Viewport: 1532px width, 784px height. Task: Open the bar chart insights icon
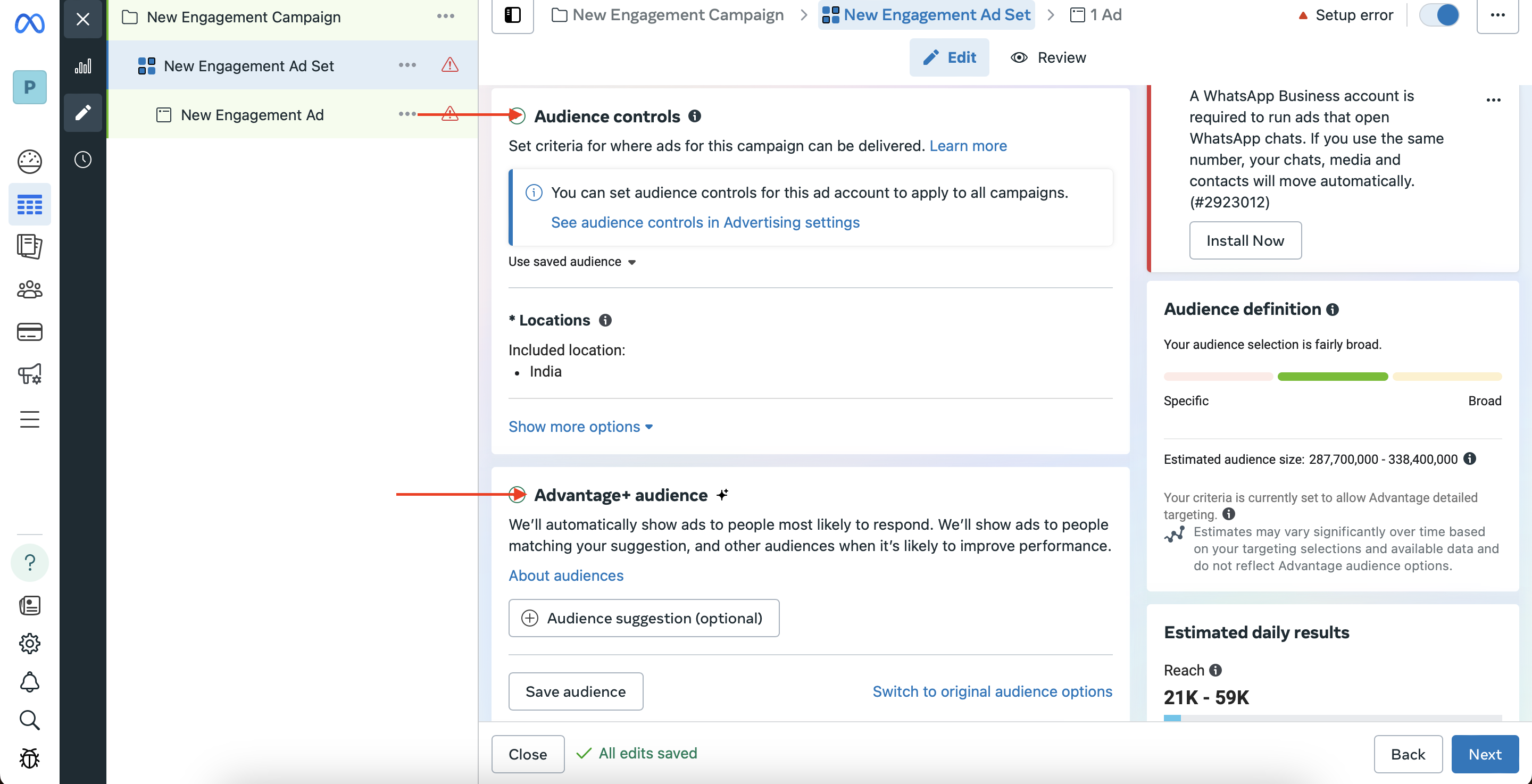point(82,65)
